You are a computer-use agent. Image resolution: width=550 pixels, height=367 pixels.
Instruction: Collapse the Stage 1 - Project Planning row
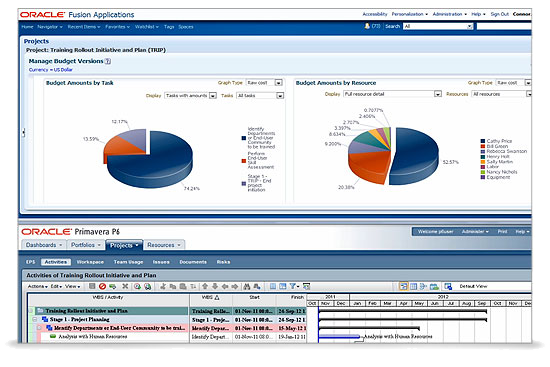pos(35,319)
